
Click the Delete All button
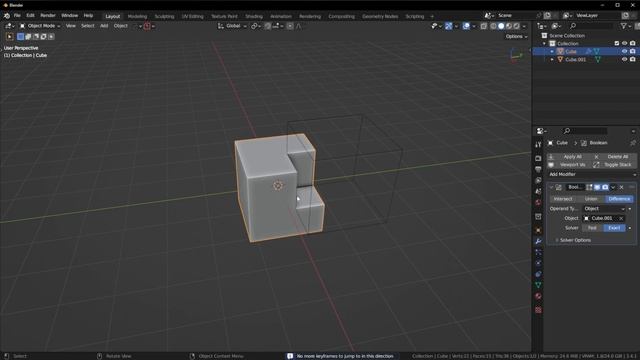click(x=614, y=157)
